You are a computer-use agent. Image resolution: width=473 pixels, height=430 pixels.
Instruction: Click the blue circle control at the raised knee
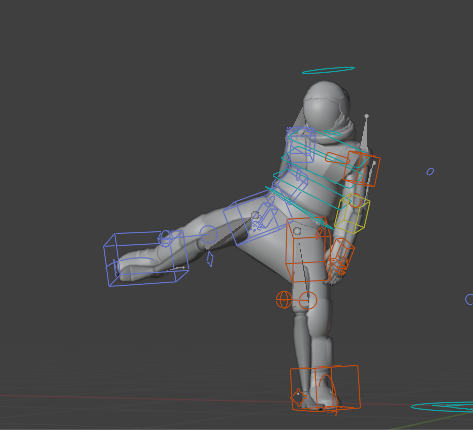(208, 234)
